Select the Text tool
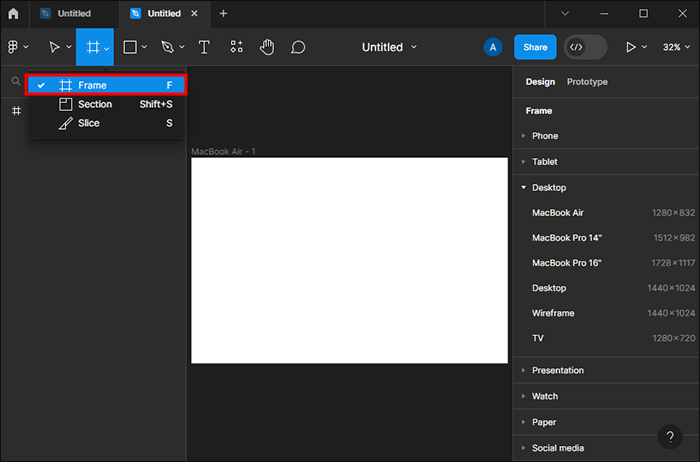The height and width of the screenshot is (462, 700). pyautogui.click(x=204, y=47)
